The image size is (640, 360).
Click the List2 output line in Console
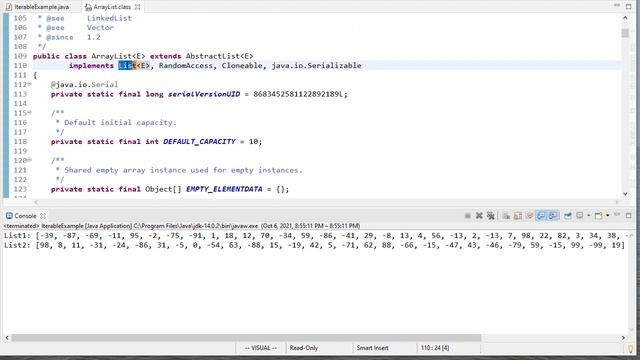coord(314,245)
